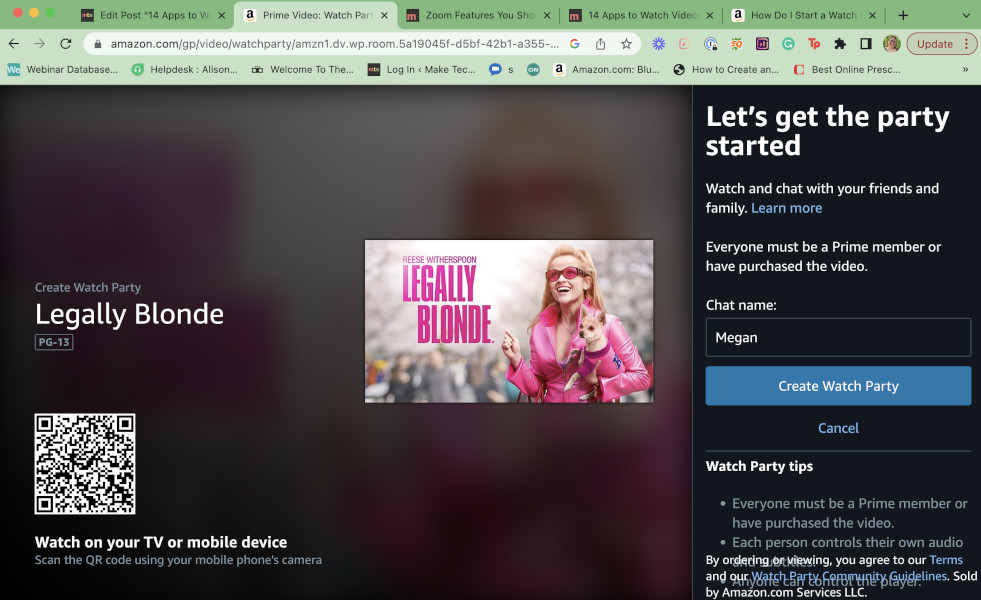Viewport: 981px width, 600px height.
Task: Close the Edit Post tab
Action: (221, 16)
